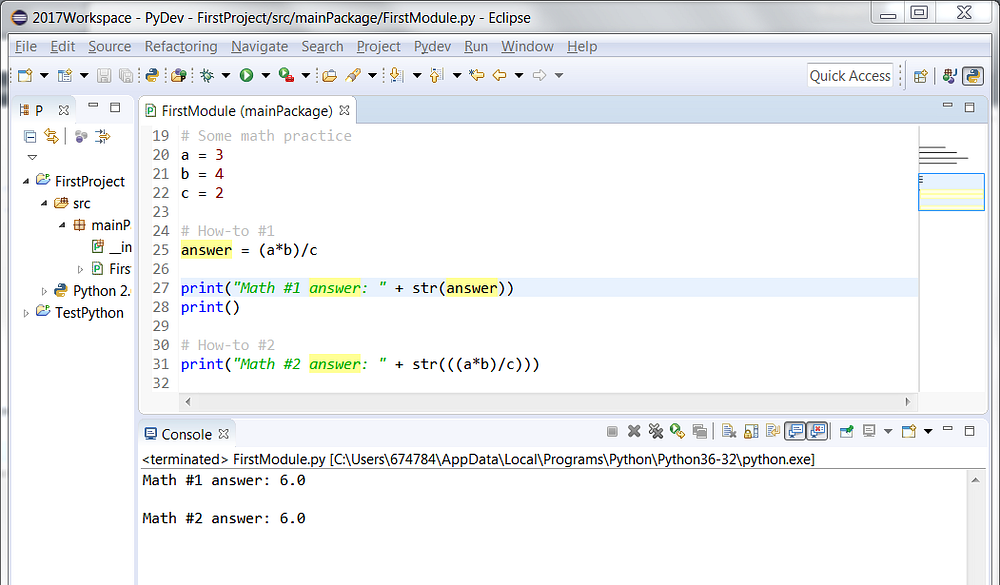Click the editor minimap overview highlighted region
This screenshot has height=585, width=1000.
(951, 192)
